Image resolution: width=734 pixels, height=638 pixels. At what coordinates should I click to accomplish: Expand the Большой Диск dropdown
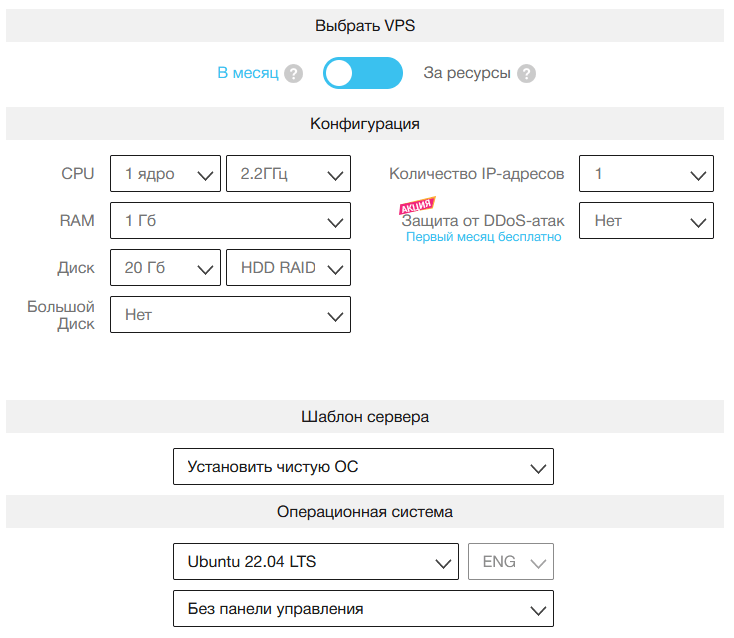click(230, 315)
